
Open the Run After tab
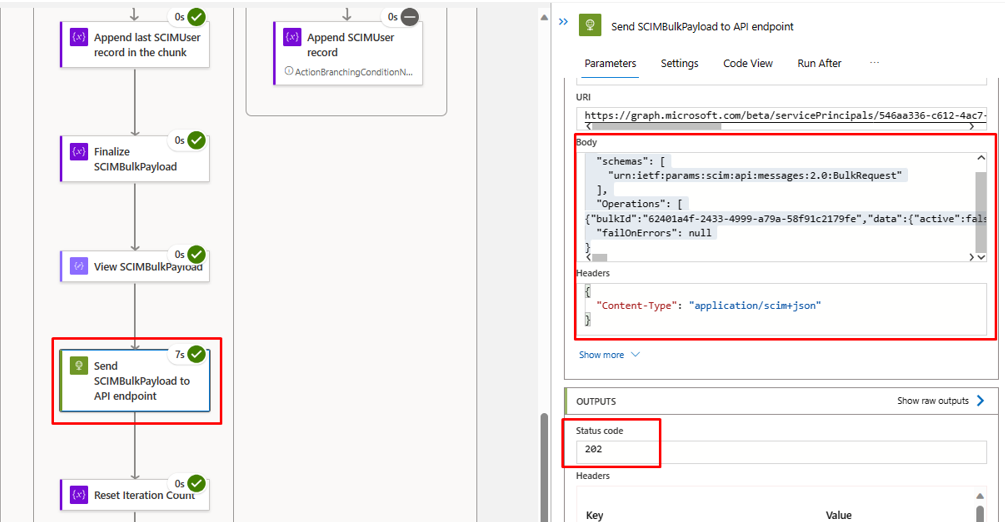[x=819, y=63]
